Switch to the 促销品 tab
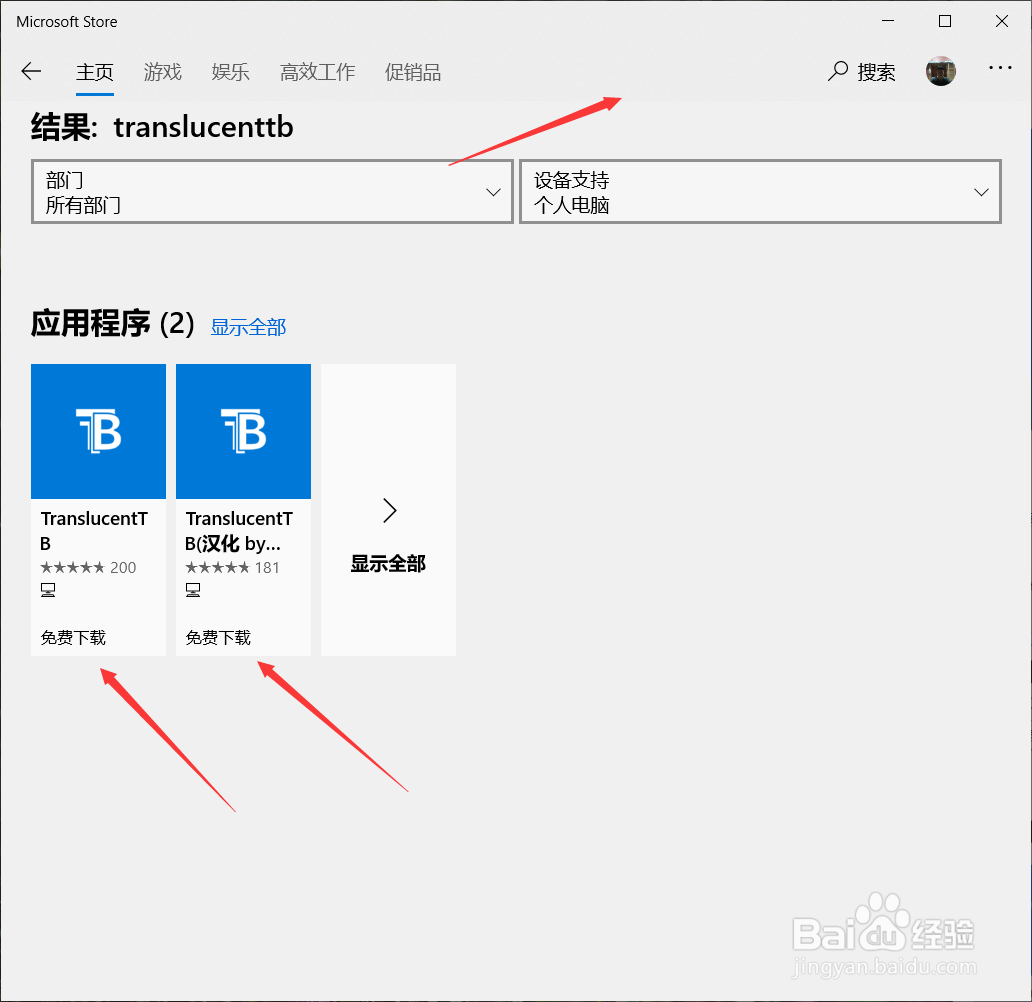Viewport: 1032px width, 1002px height. 413,72
